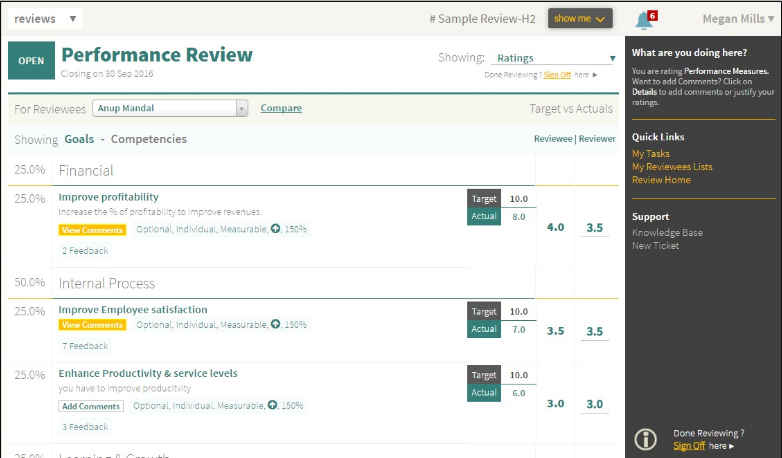Image resolution: width=782 pixels, height=458 pixels.
Task: Open the notifications bell icon
Action: click(644, 19)
